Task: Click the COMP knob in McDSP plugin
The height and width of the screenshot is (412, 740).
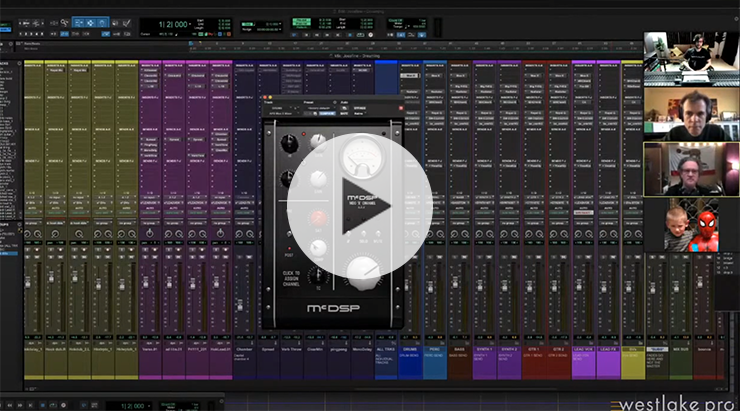Action: point(318,247)
